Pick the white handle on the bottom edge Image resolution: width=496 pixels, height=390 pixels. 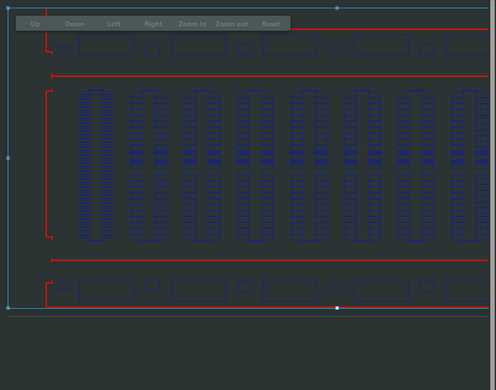(x=337, y=308)
